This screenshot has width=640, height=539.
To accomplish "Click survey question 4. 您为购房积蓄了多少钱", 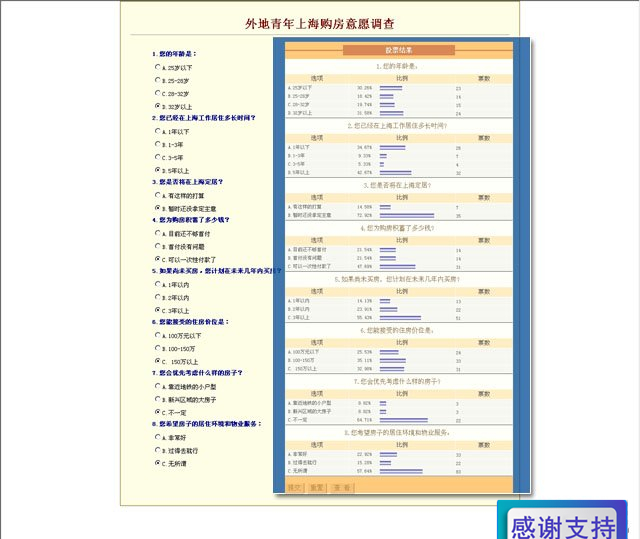I will pos(191,220).
